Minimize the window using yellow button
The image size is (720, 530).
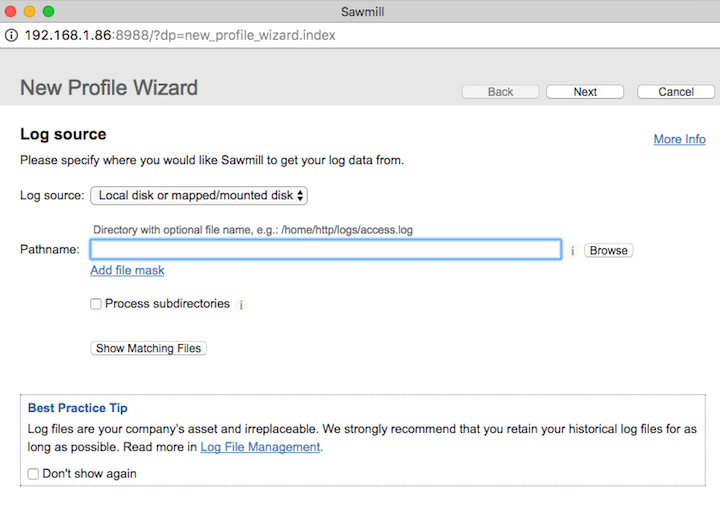29,11
